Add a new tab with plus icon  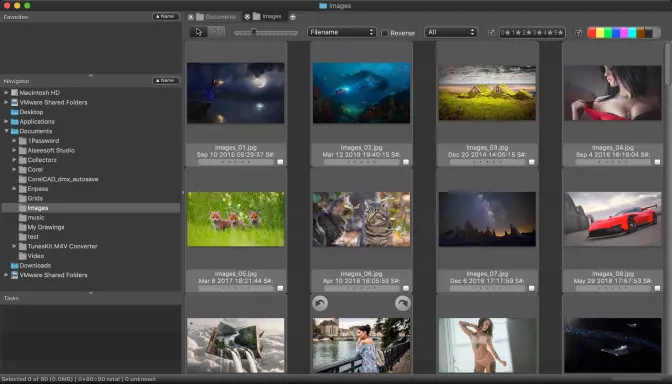click(293, 17)
